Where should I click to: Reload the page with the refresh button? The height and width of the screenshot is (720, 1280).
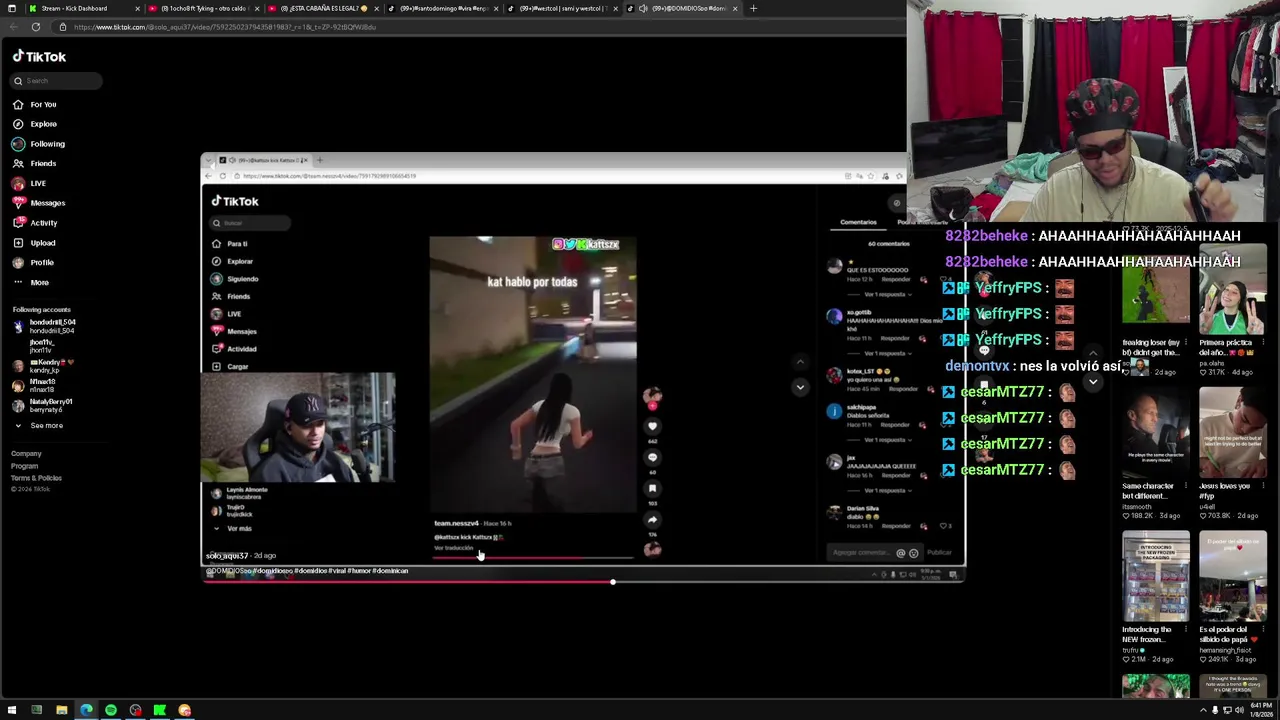(35, 27)
